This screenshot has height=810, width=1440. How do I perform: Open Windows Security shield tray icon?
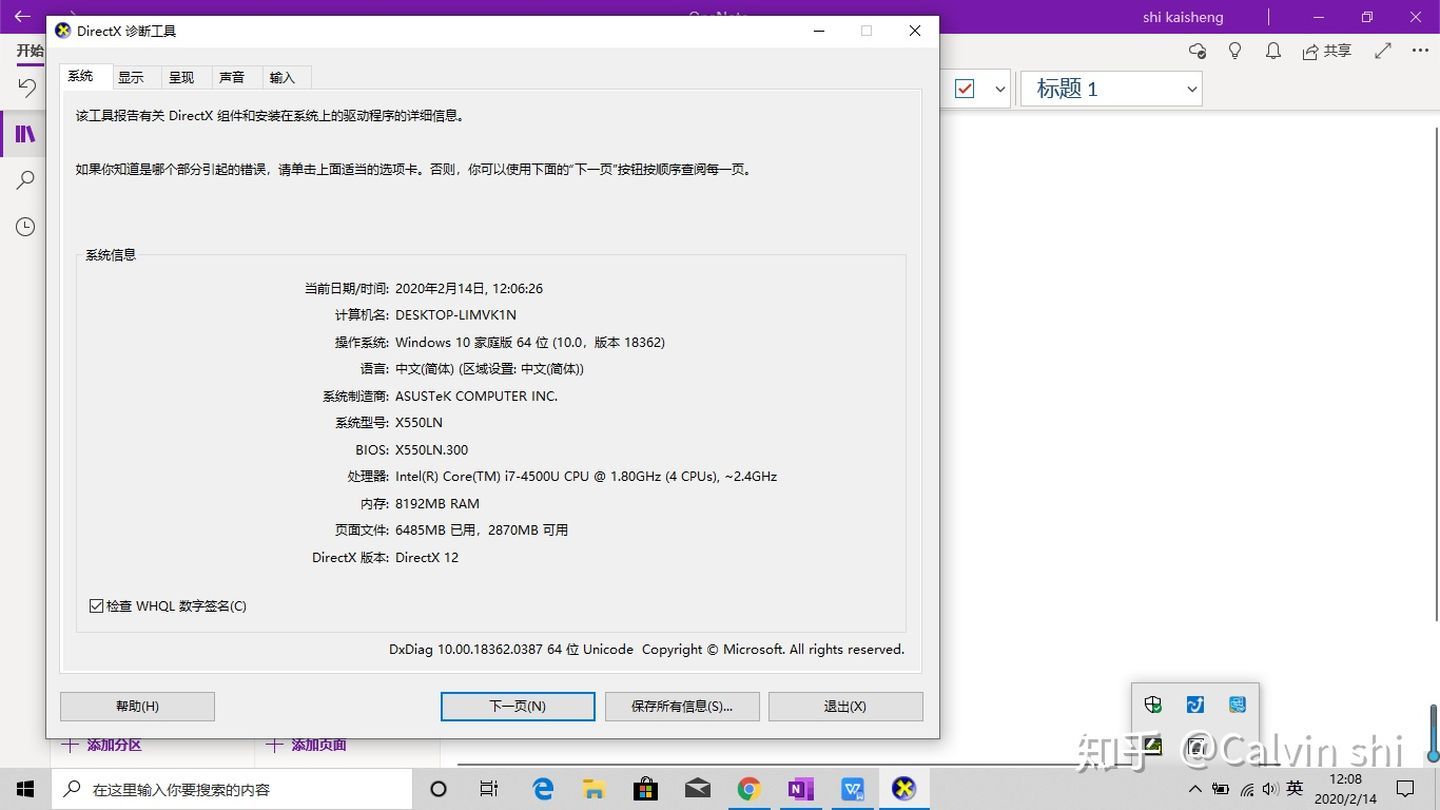[x=1153, y=704]
